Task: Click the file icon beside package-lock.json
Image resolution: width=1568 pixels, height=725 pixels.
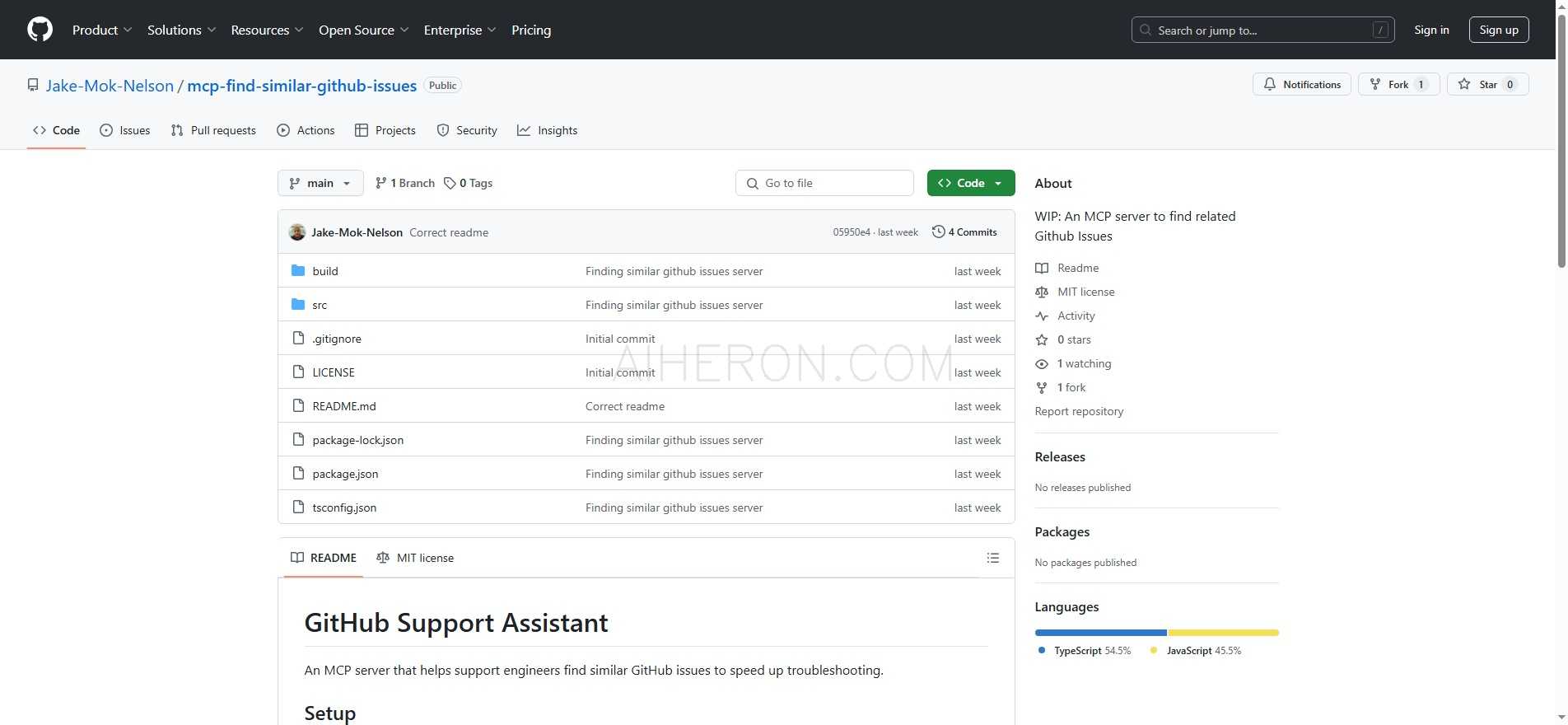Action: tap(298, 439)
